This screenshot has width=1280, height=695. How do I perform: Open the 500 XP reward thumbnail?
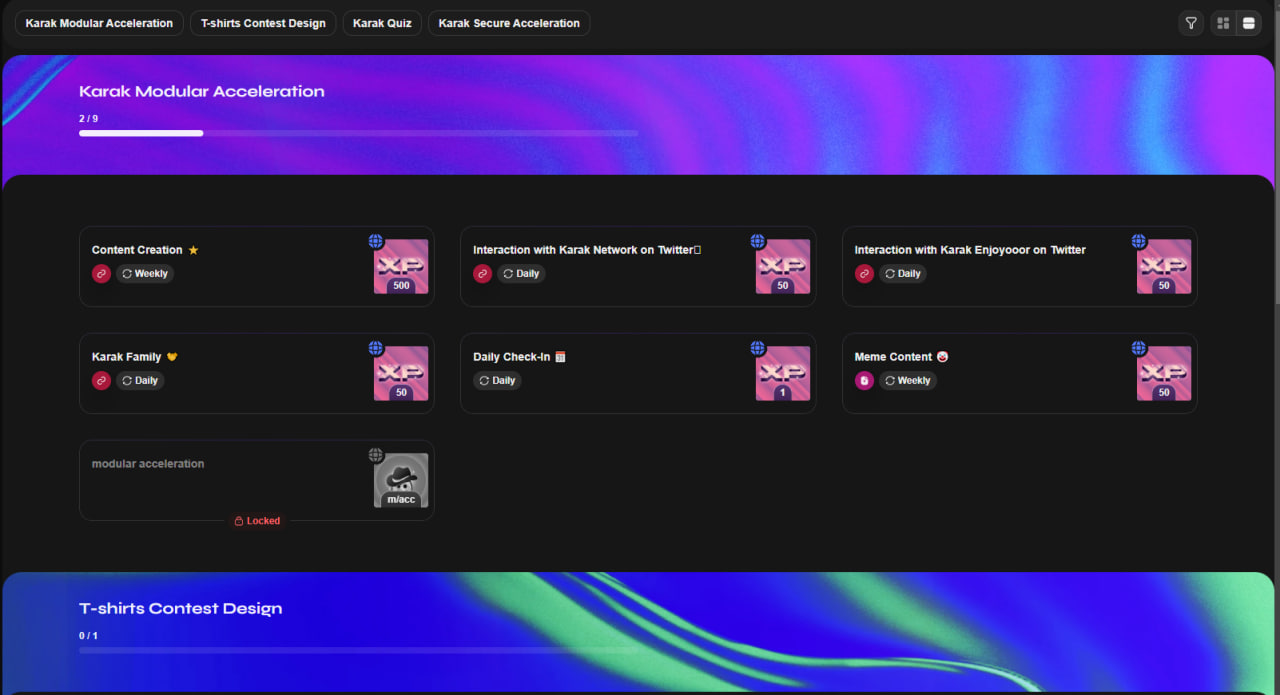[401, 266]
